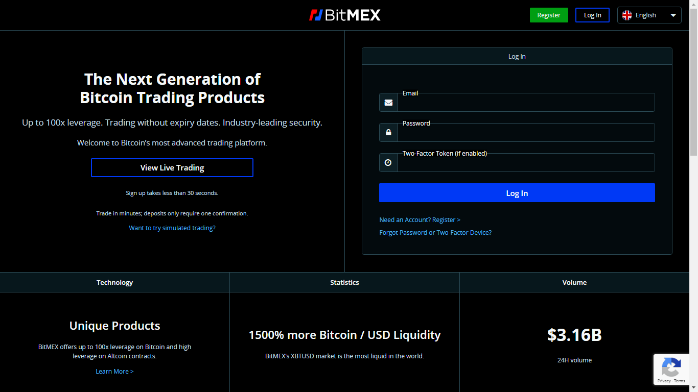Open Forgot Password or Two Factor Device link
Screen dimensions: 698x392
click(435, 233)
